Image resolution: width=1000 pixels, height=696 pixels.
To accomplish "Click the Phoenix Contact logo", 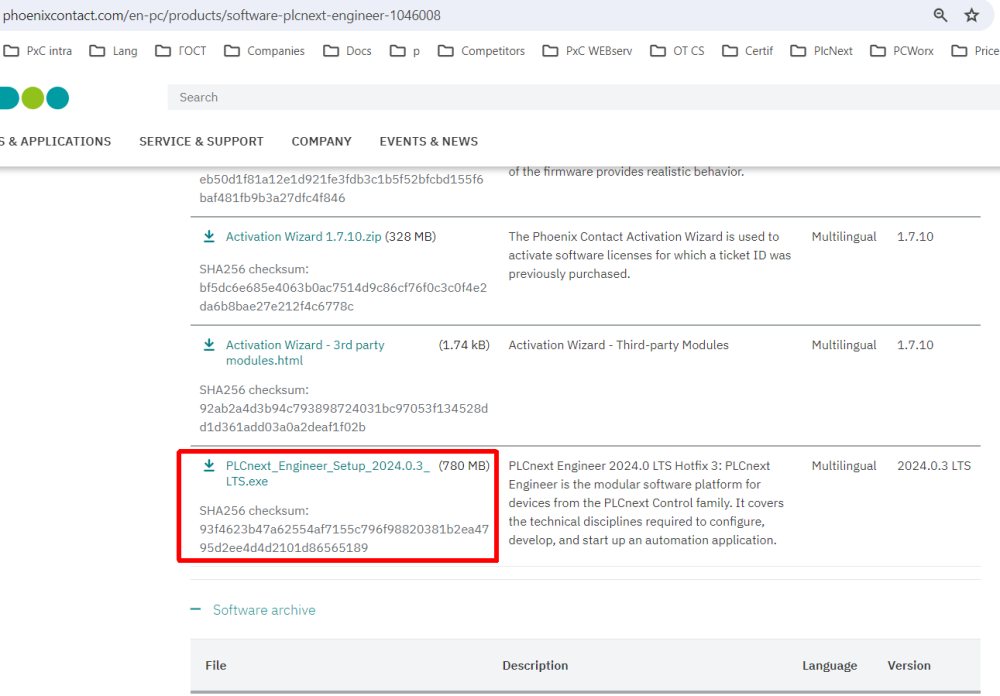I will point(34,98).
